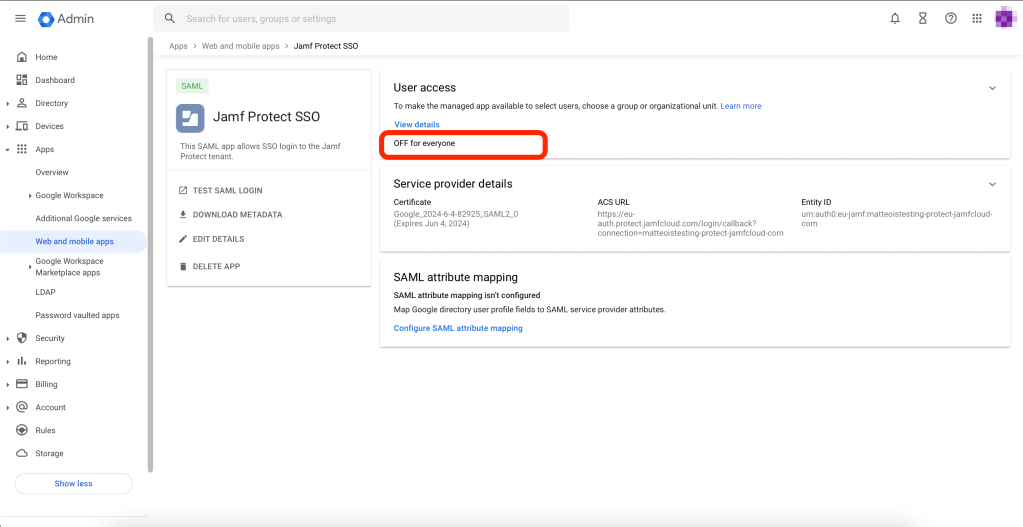Click the Jamf Protect SSO app icon
This screenshot has width=1023, height=527.
point(190,118)
